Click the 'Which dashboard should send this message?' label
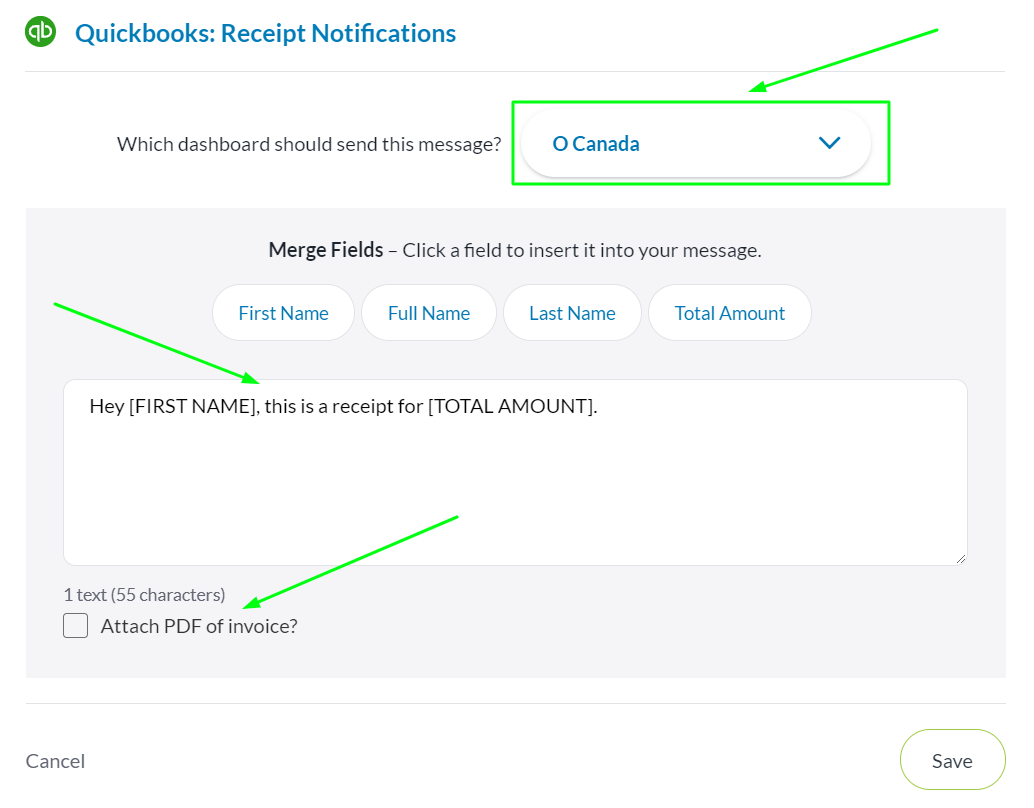Viewport: 1034px width, 808px height. pos(309,144)
